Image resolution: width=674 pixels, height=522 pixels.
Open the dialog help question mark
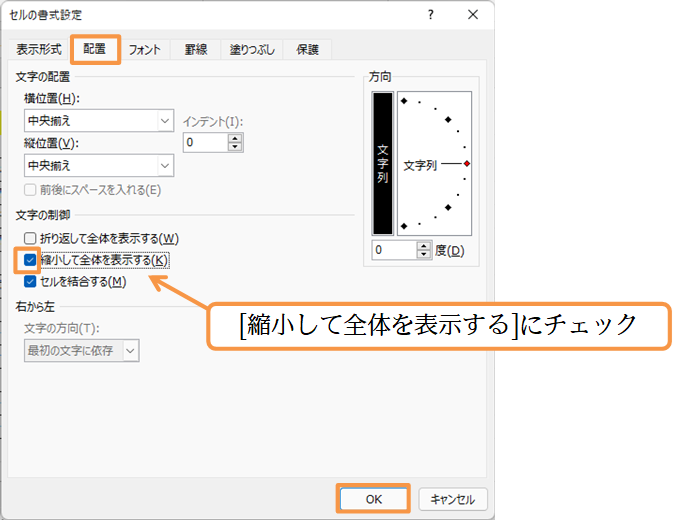click(x=431, y=15)
